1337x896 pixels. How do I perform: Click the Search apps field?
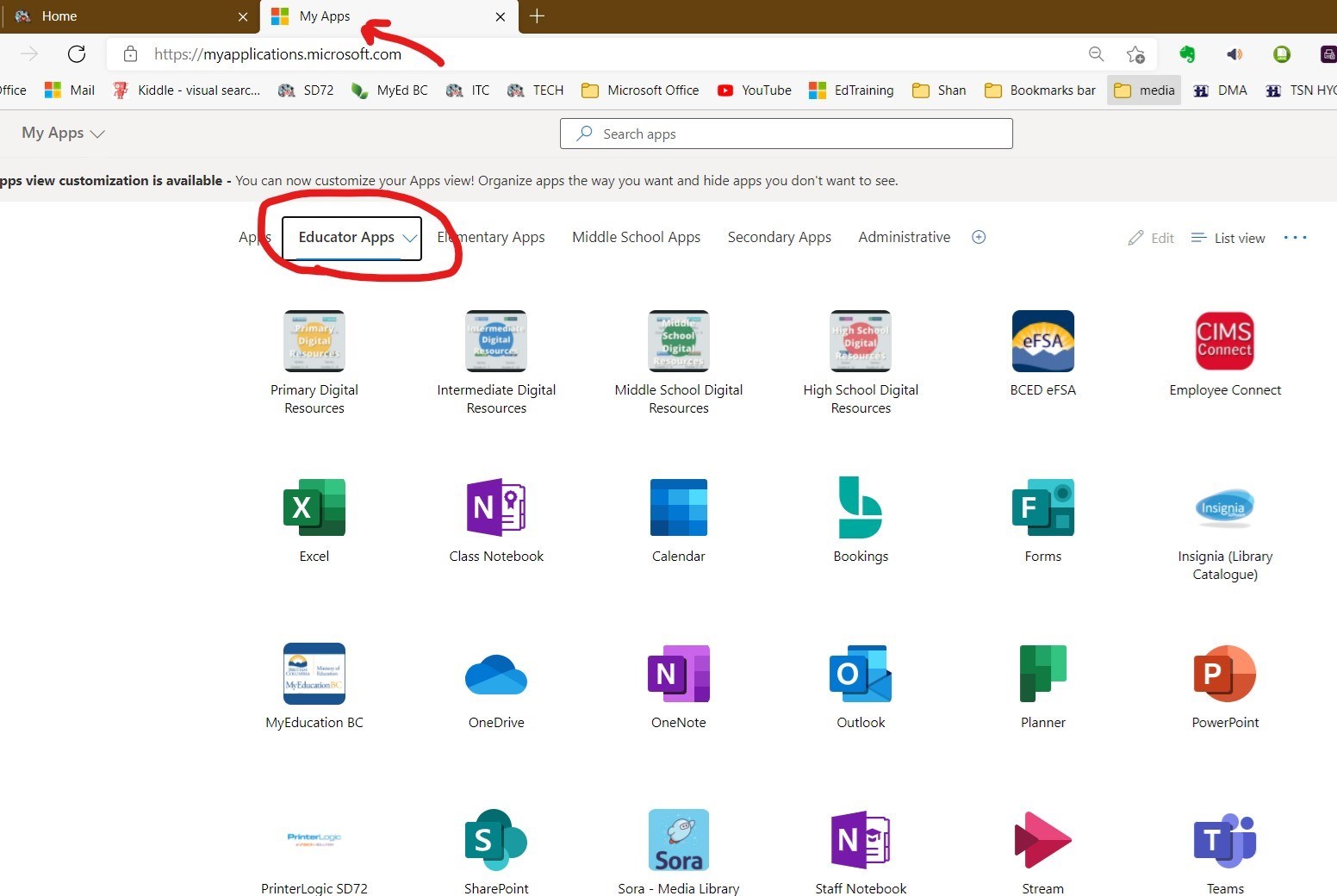(787, 134)
